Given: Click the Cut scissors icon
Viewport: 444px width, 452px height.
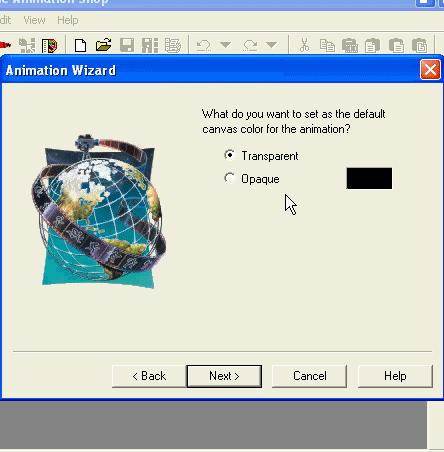Looking at the screenshot, I should tap(304, 45).
